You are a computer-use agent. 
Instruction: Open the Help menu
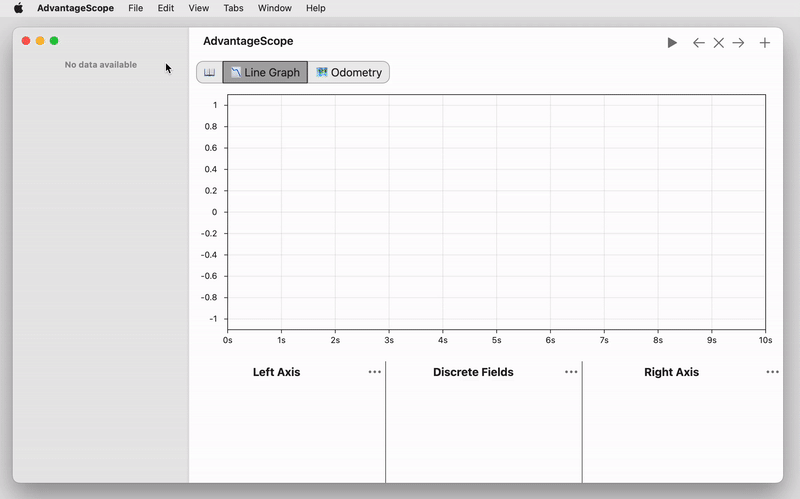coord(316,8)
